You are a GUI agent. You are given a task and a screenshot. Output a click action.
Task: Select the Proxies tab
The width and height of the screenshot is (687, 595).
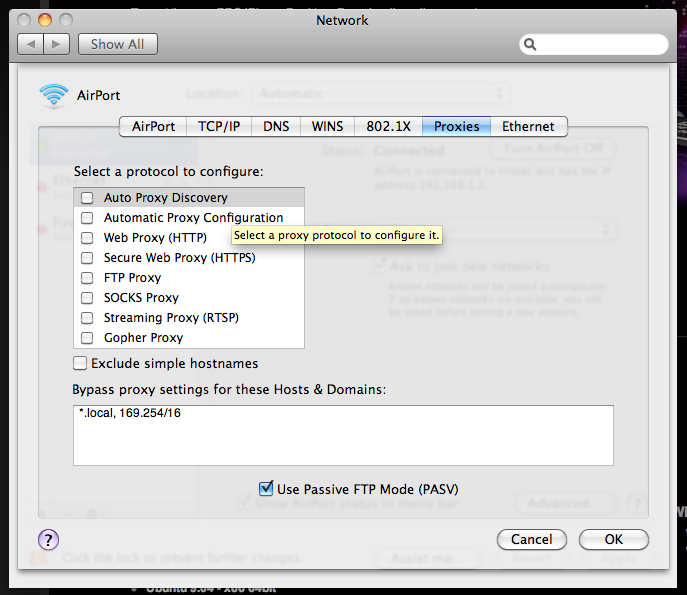(457, 127)
